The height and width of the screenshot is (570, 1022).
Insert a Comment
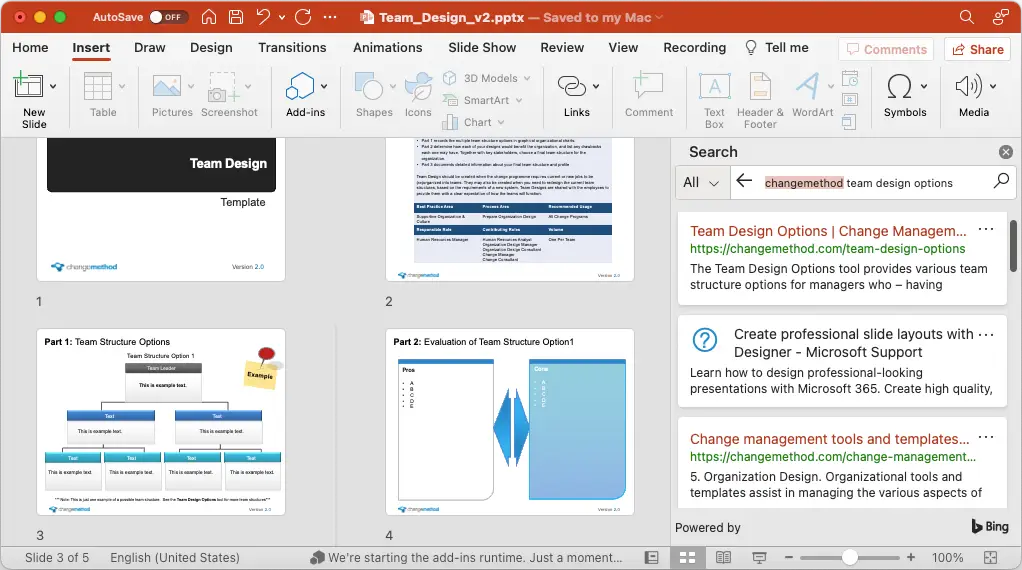649,95
